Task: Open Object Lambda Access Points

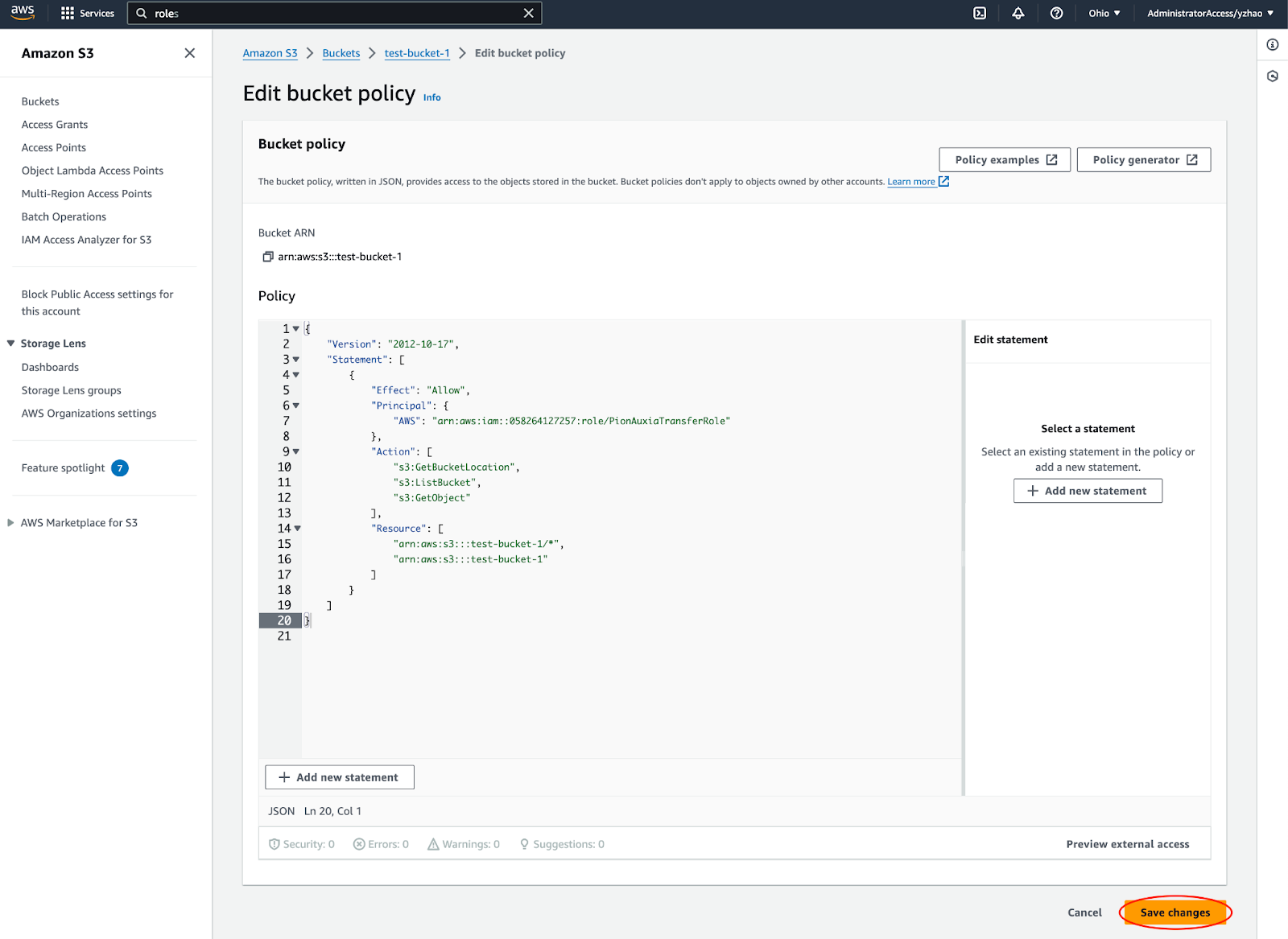Action: pyautogui.click(x=93, y=171)
